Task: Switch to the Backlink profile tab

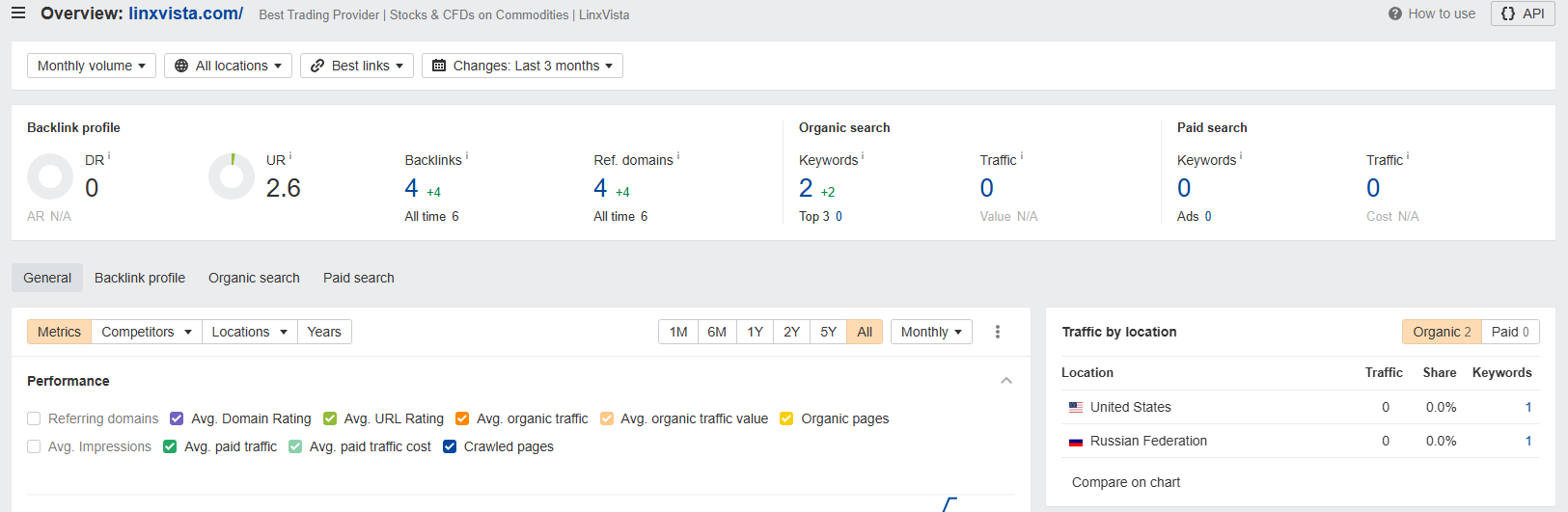Action: click(140, 278)
